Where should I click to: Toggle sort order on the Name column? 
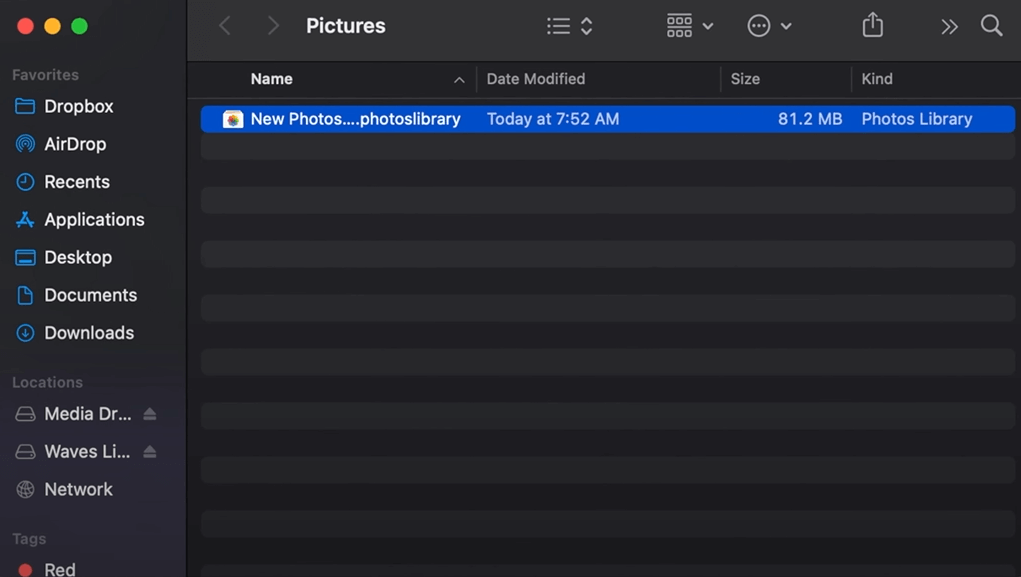(271, 78)
